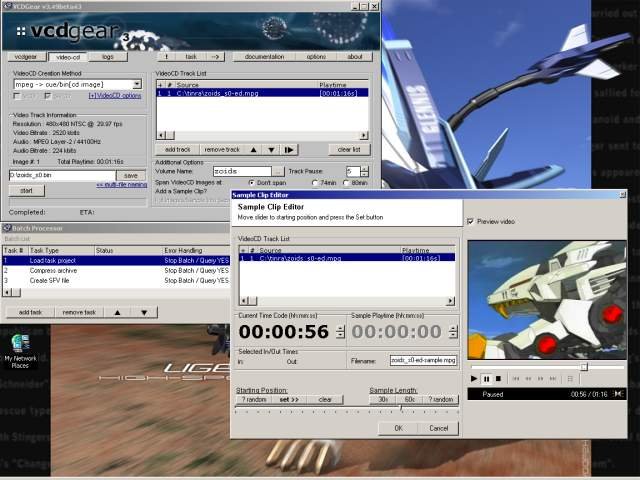The image size is (640, 480).
Task: Click the save button next to output path
Action: [x=131, y=176]
